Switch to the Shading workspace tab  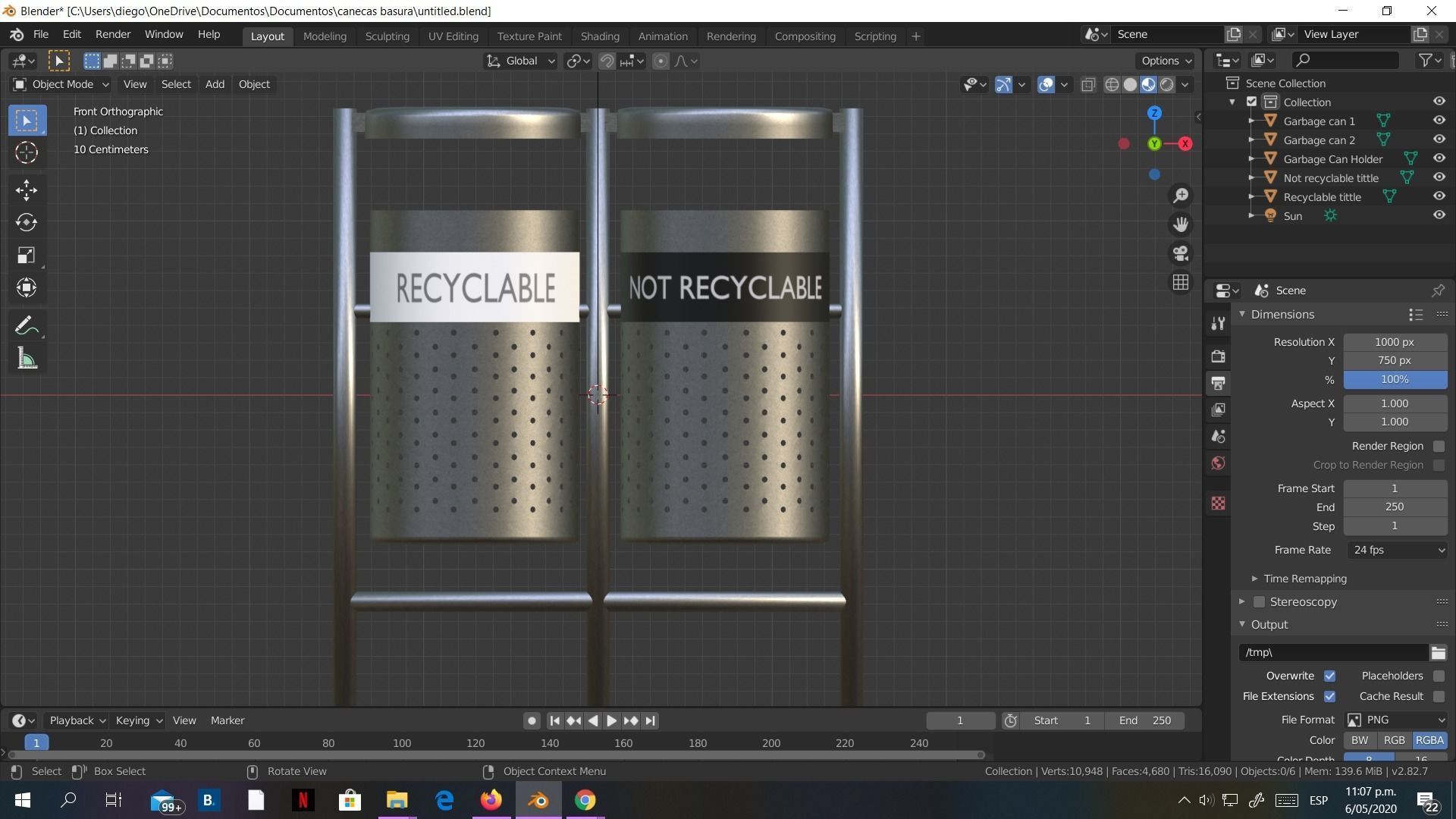point(600,36)
